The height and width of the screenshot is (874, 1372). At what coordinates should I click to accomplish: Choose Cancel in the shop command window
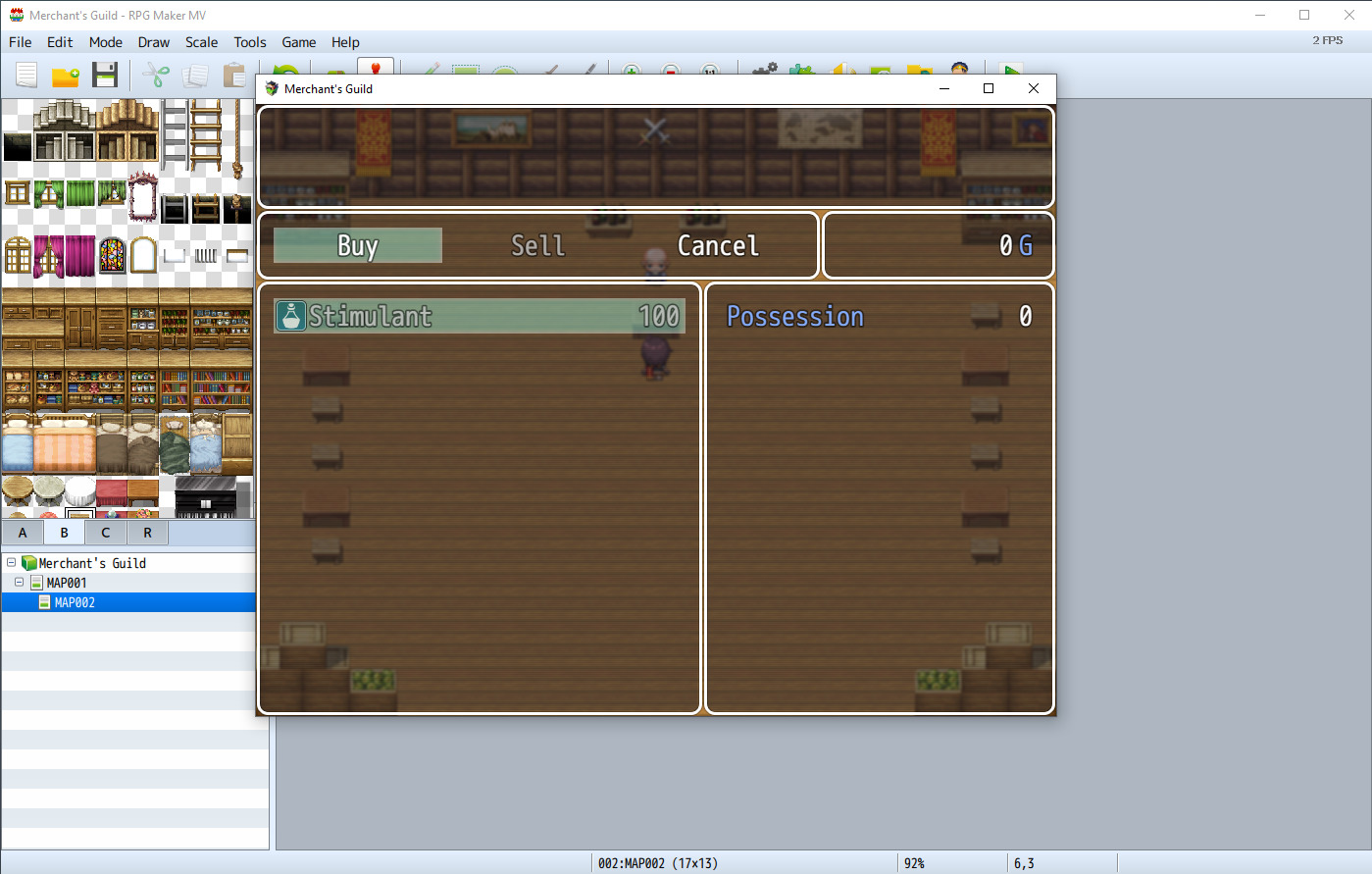coord(718,245)
